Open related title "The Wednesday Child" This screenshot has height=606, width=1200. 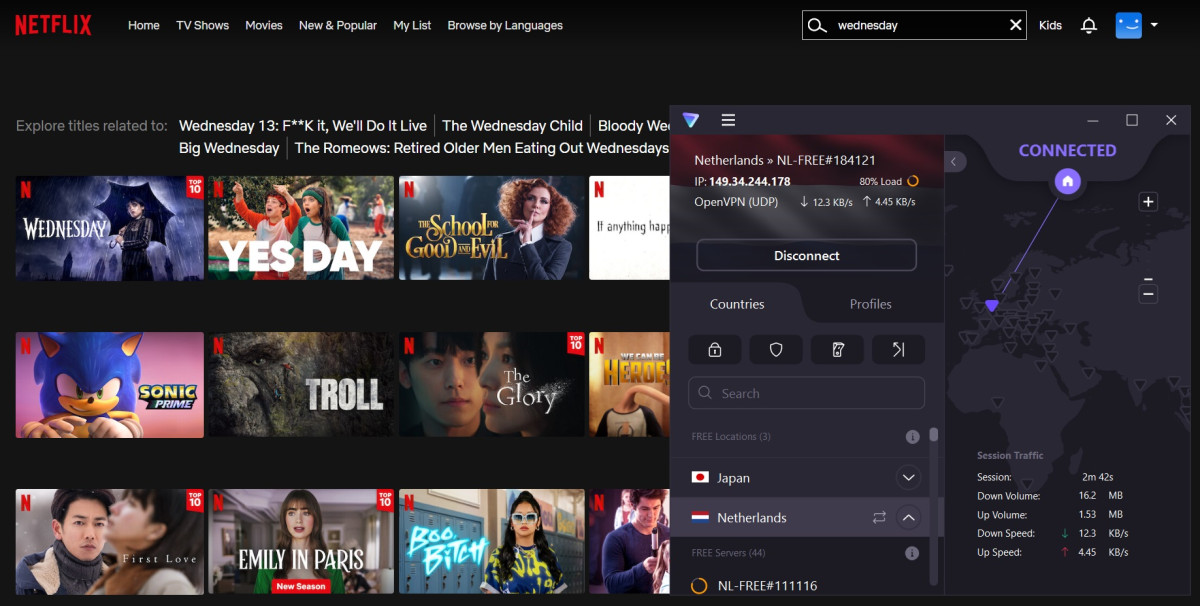coord(512,126)
